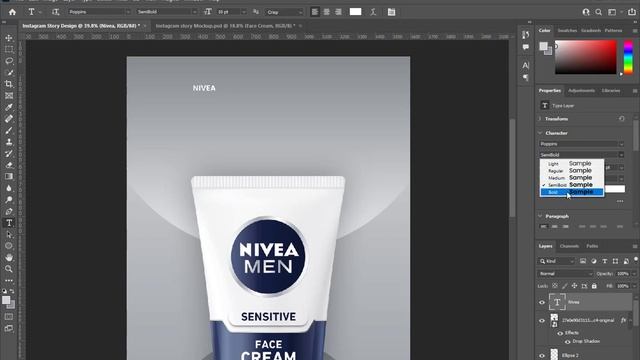
Task: Click the text color swatch in options bar
Action: coord(356,12)
